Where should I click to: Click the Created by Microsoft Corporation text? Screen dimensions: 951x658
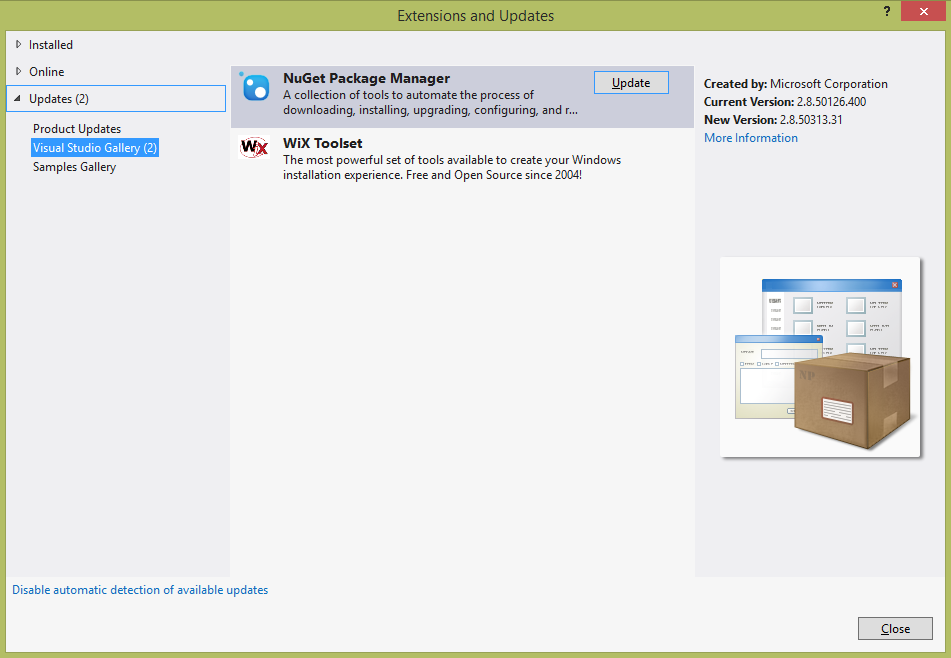(796, 84)
